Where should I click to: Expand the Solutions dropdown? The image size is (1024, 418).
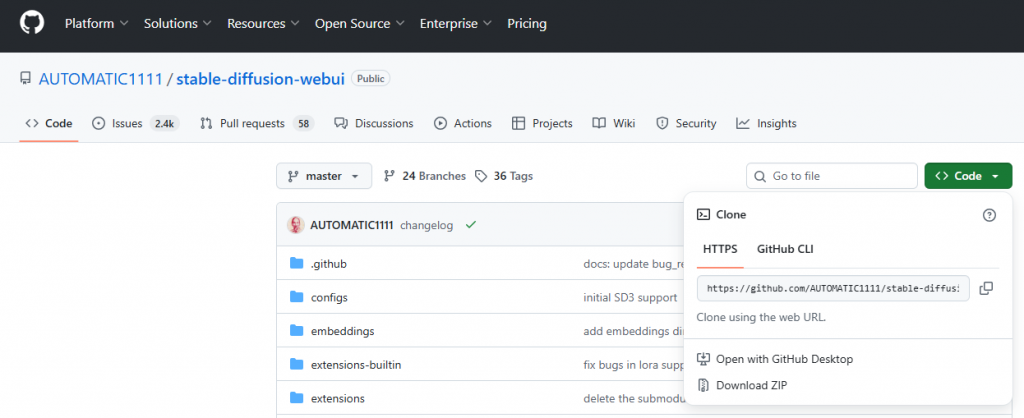(x=177, y=23)
